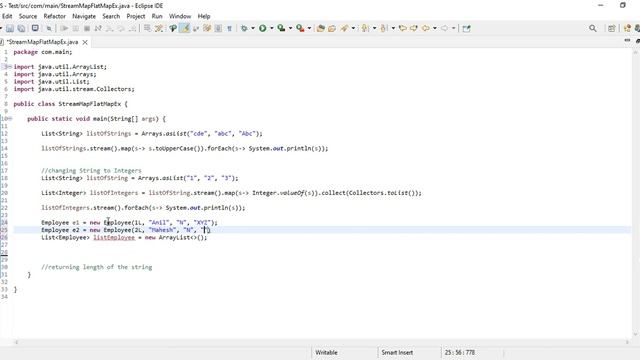Open the Refactor menu
The width and height of the screenshot is (640, 360).
coord(55,16)
